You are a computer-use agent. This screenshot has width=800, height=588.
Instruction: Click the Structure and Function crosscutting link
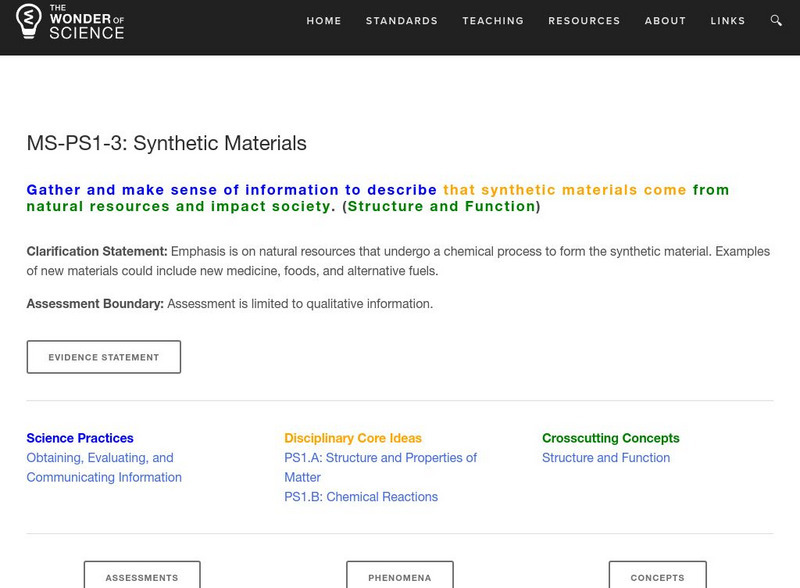tap(606, 458)
